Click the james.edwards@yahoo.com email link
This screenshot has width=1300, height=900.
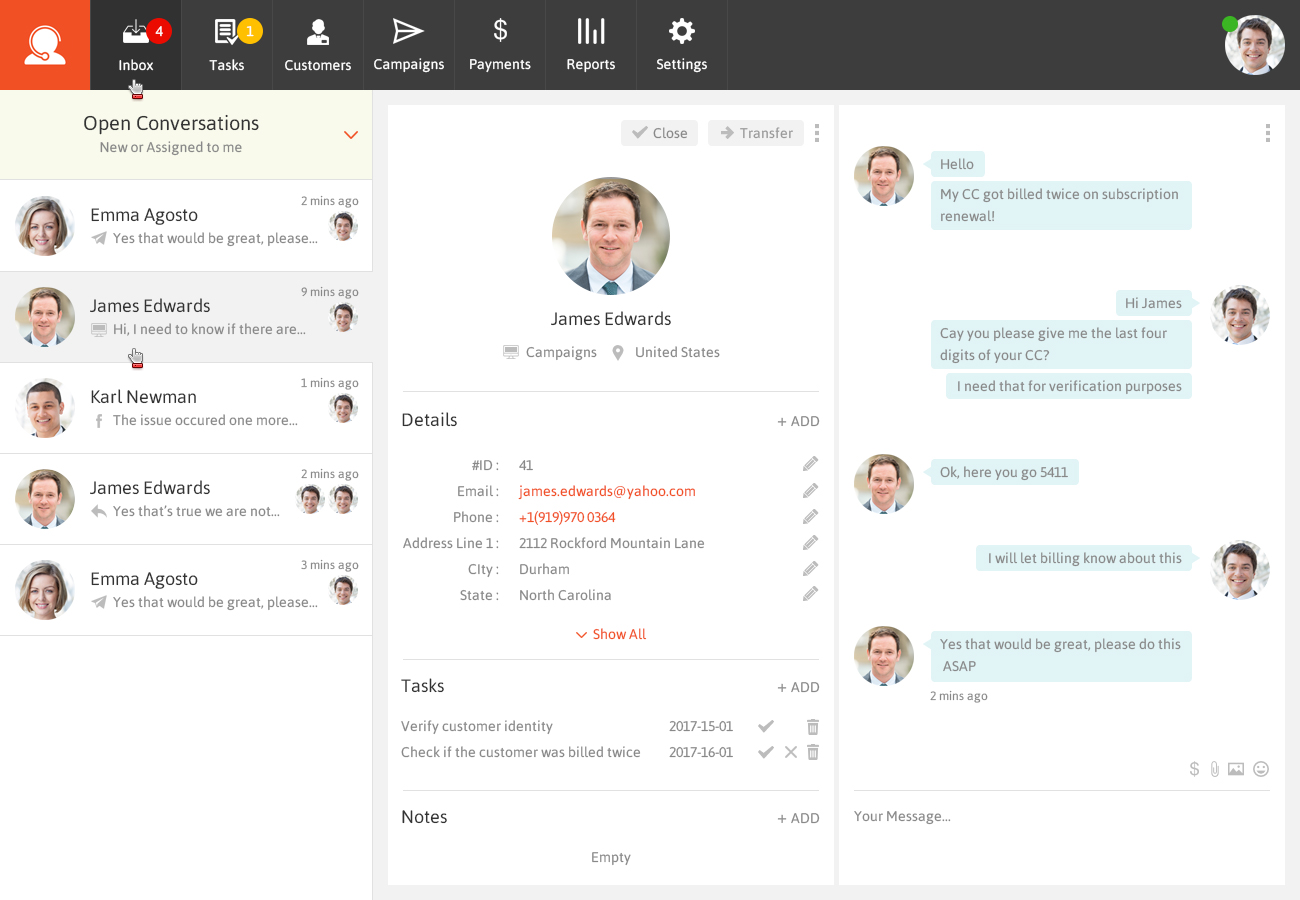click(x=607, y=491)
